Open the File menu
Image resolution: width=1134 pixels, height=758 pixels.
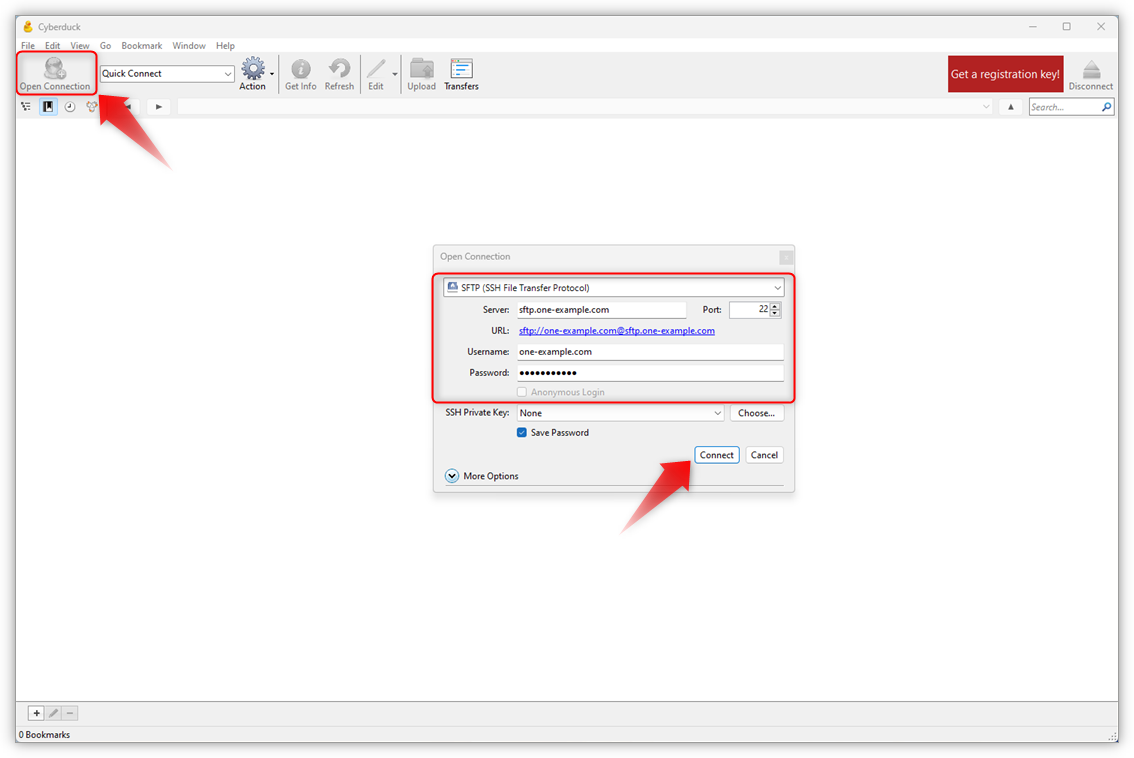pyautogui.click(x=27, y=46)
